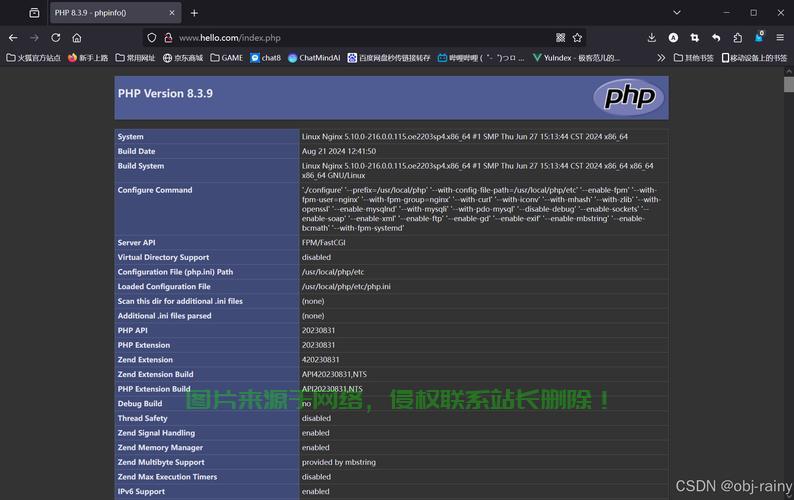Image resolution: width=794 pixels, height=500 pixels.
Task: Show more bookmarks via the overflow chevron
Action: 661,58
